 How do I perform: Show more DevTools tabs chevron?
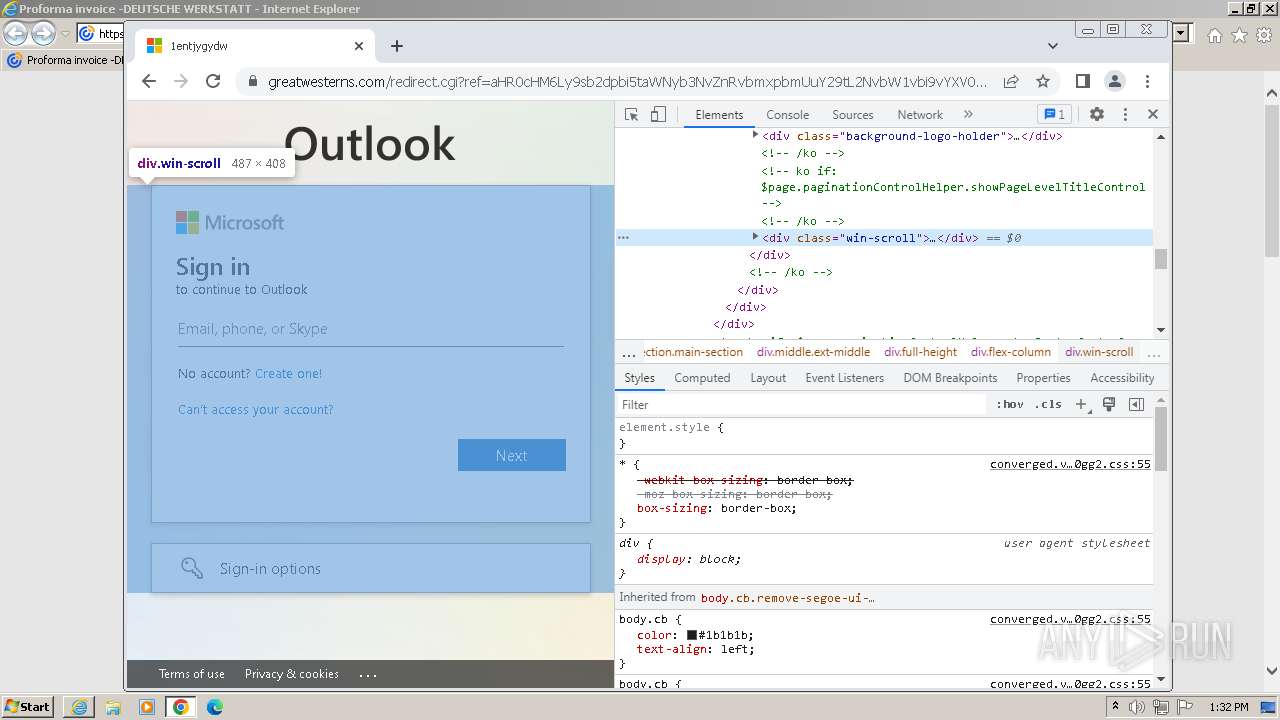coord(968,114)
